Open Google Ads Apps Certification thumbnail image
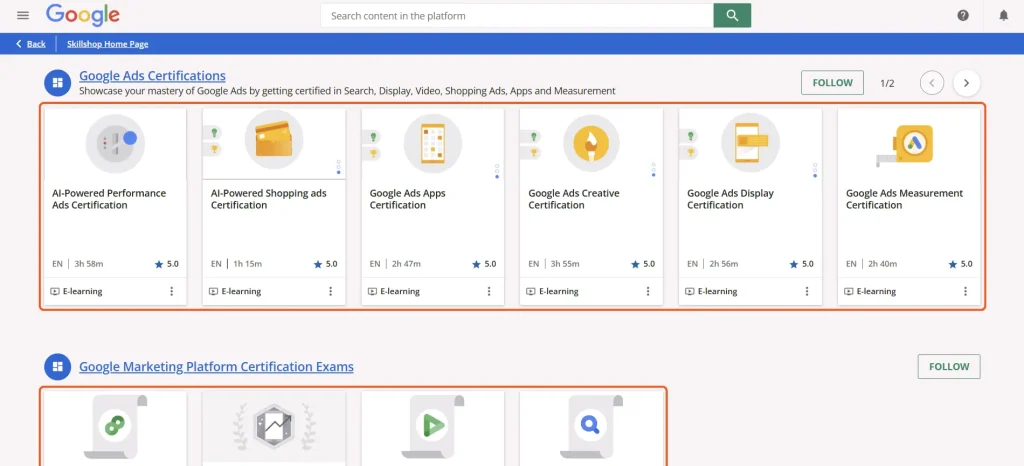This screenshot has width=1024, height=466. pyautogui.click(x=432, y=142)
